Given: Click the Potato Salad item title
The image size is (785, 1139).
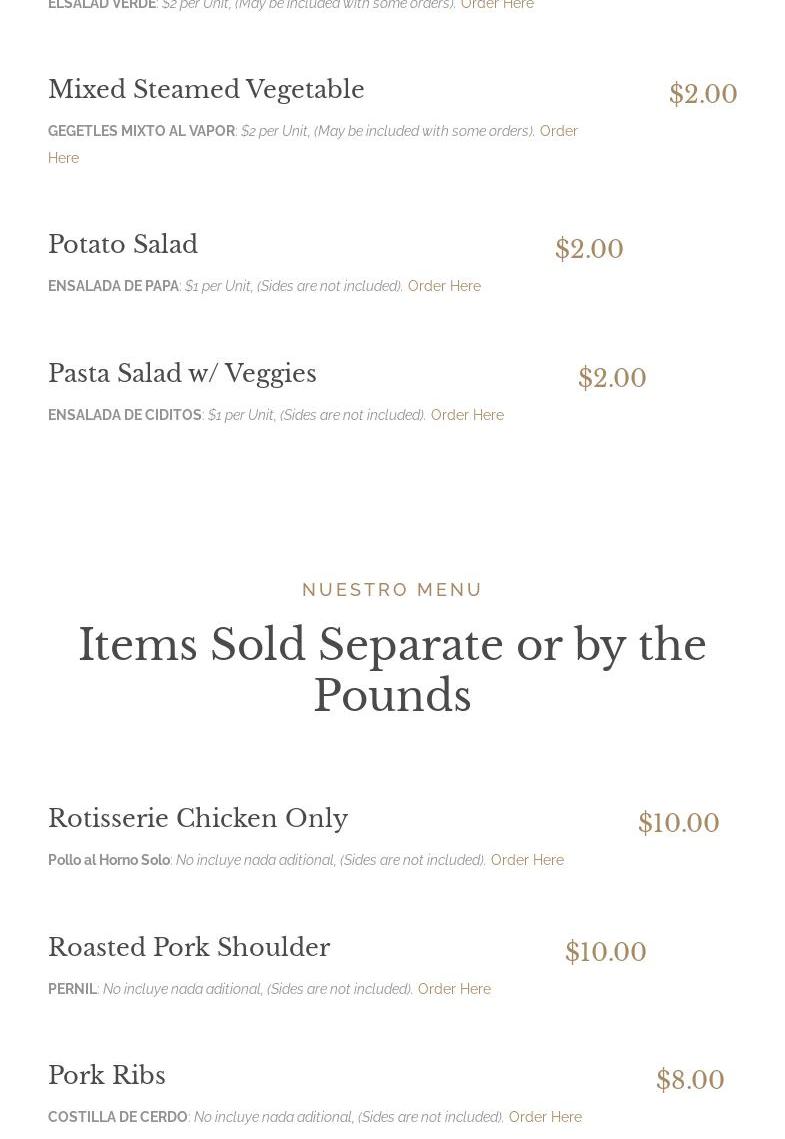Looking at the screenshot, I should pos(123,245).
